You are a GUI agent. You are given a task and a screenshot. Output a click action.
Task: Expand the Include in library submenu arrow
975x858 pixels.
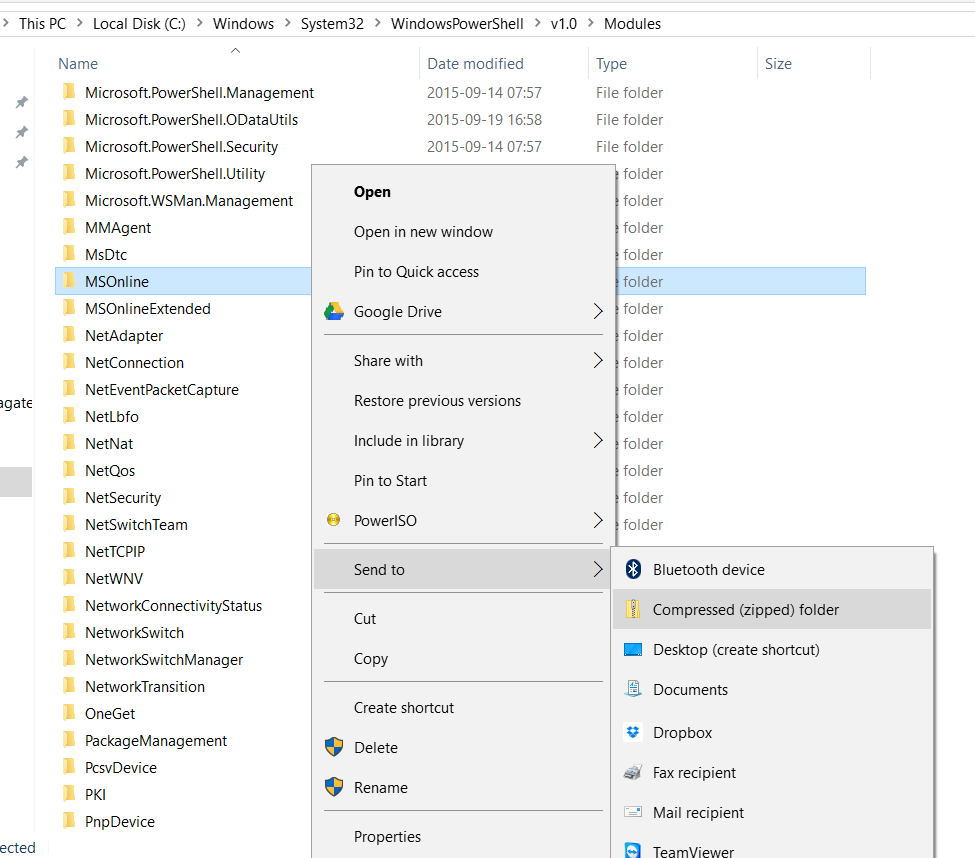[x=598, y=440]
